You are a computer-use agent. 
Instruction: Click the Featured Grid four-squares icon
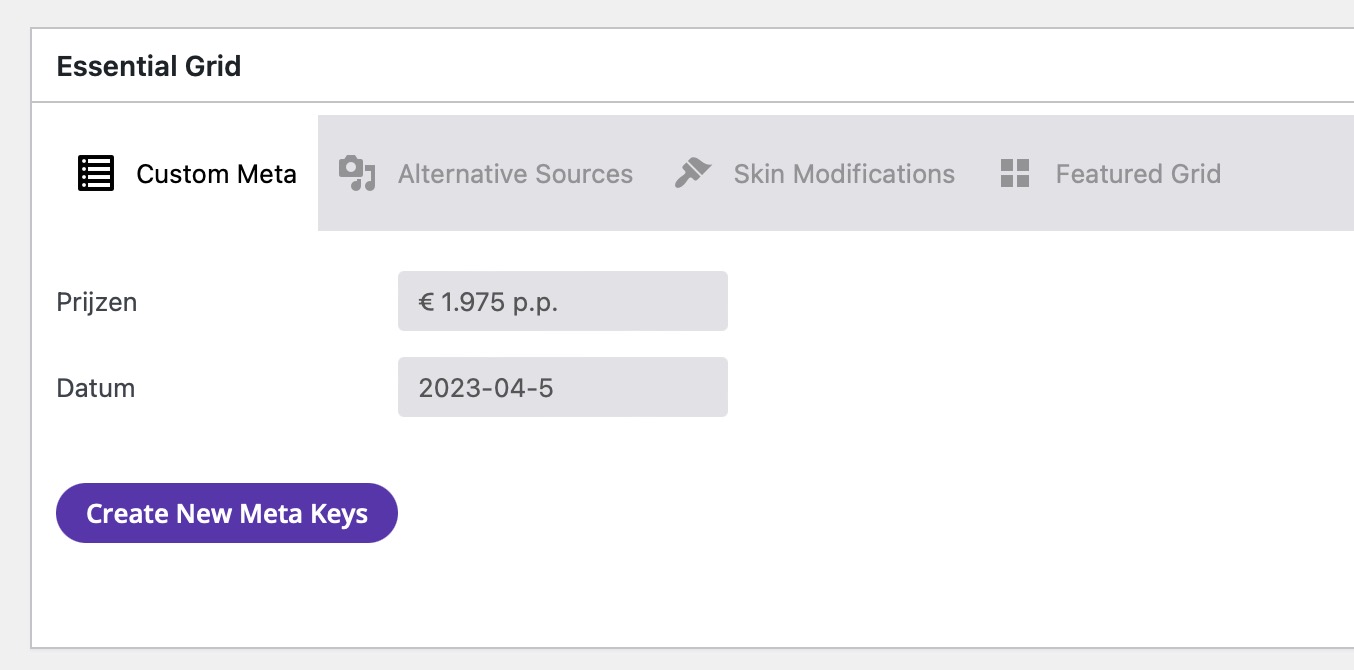(1015, 174)
